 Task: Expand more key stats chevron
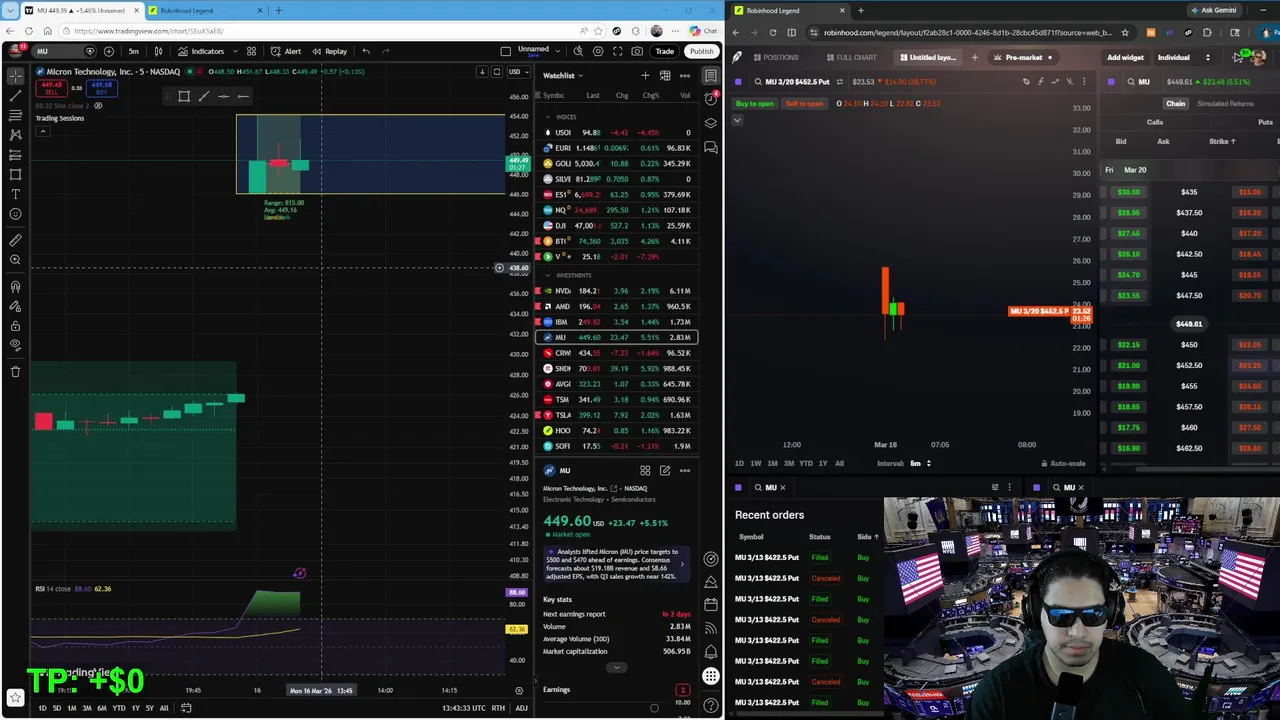pos(616,667)
